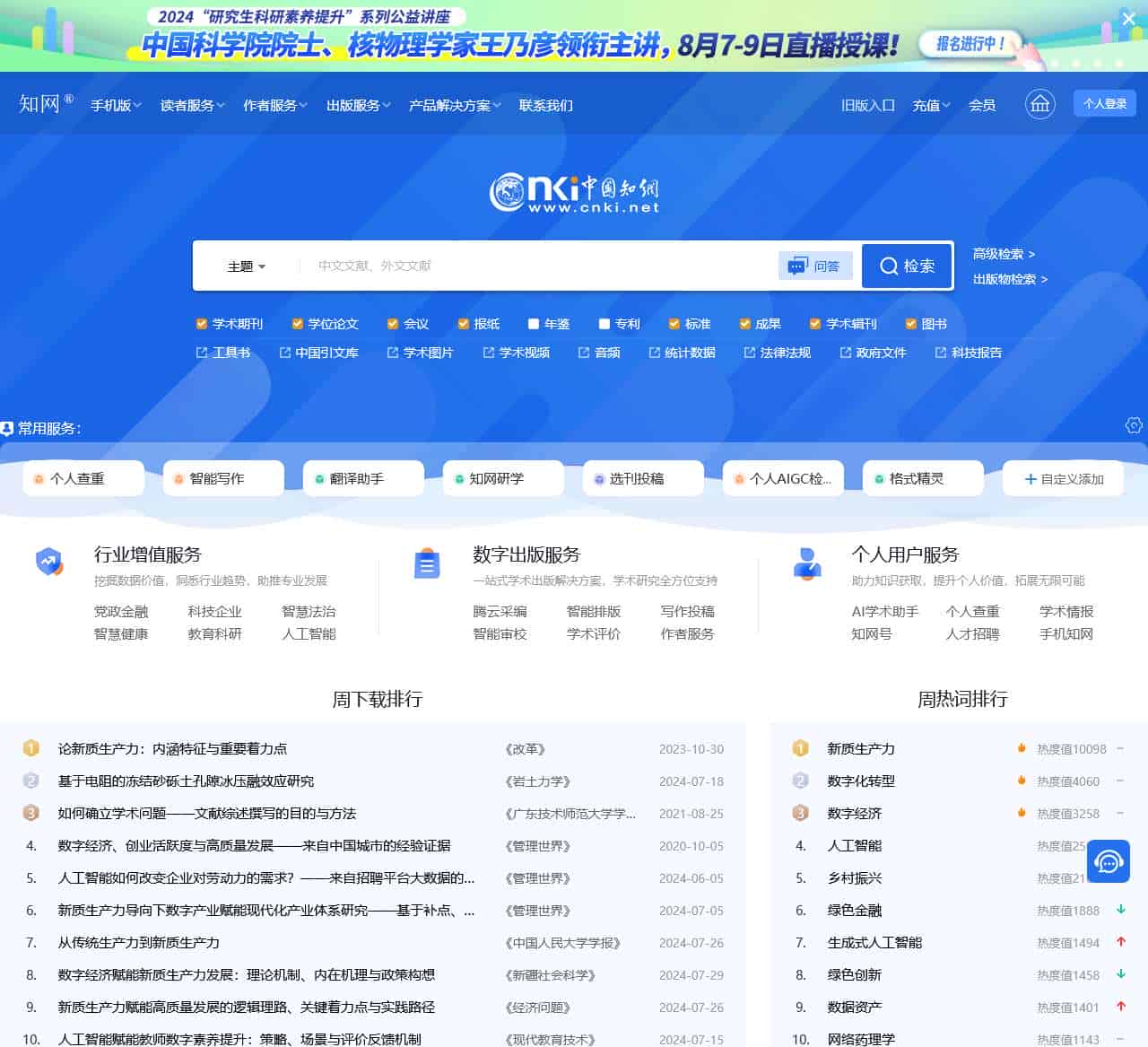Open 学术视频 external link
The height and width of the screenshot is (1047, 1148).
(x=516, y=353)
